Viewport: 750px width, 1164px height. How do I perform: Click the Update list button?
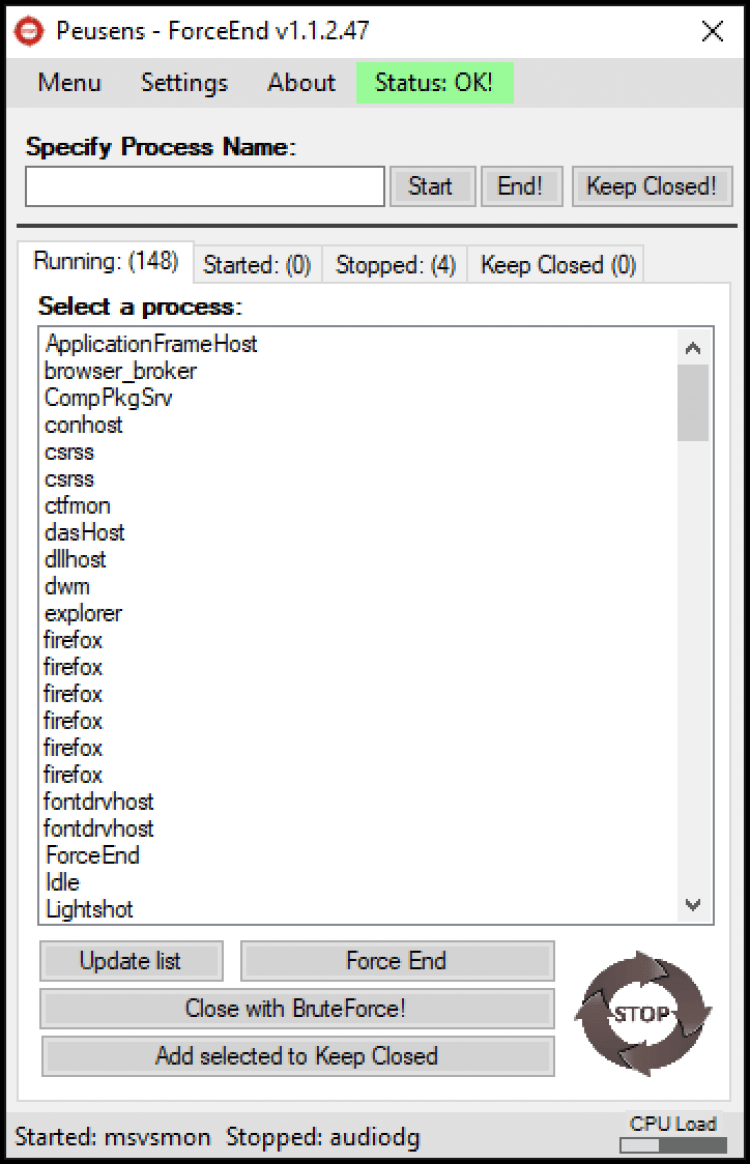click(x=131, y=961)
